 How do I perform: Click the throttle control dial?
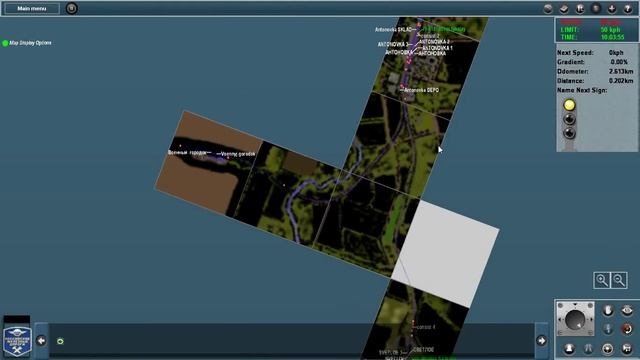576,319
